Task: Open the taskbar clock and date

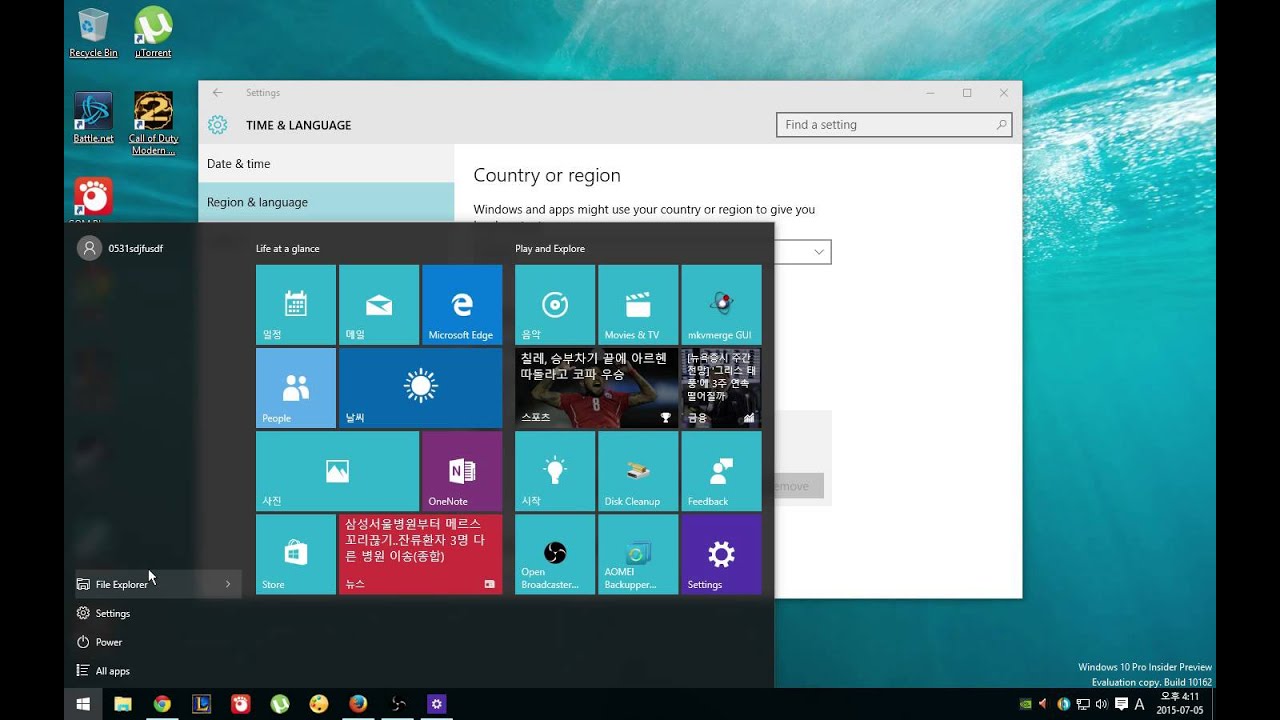Action: [1180, 704]
